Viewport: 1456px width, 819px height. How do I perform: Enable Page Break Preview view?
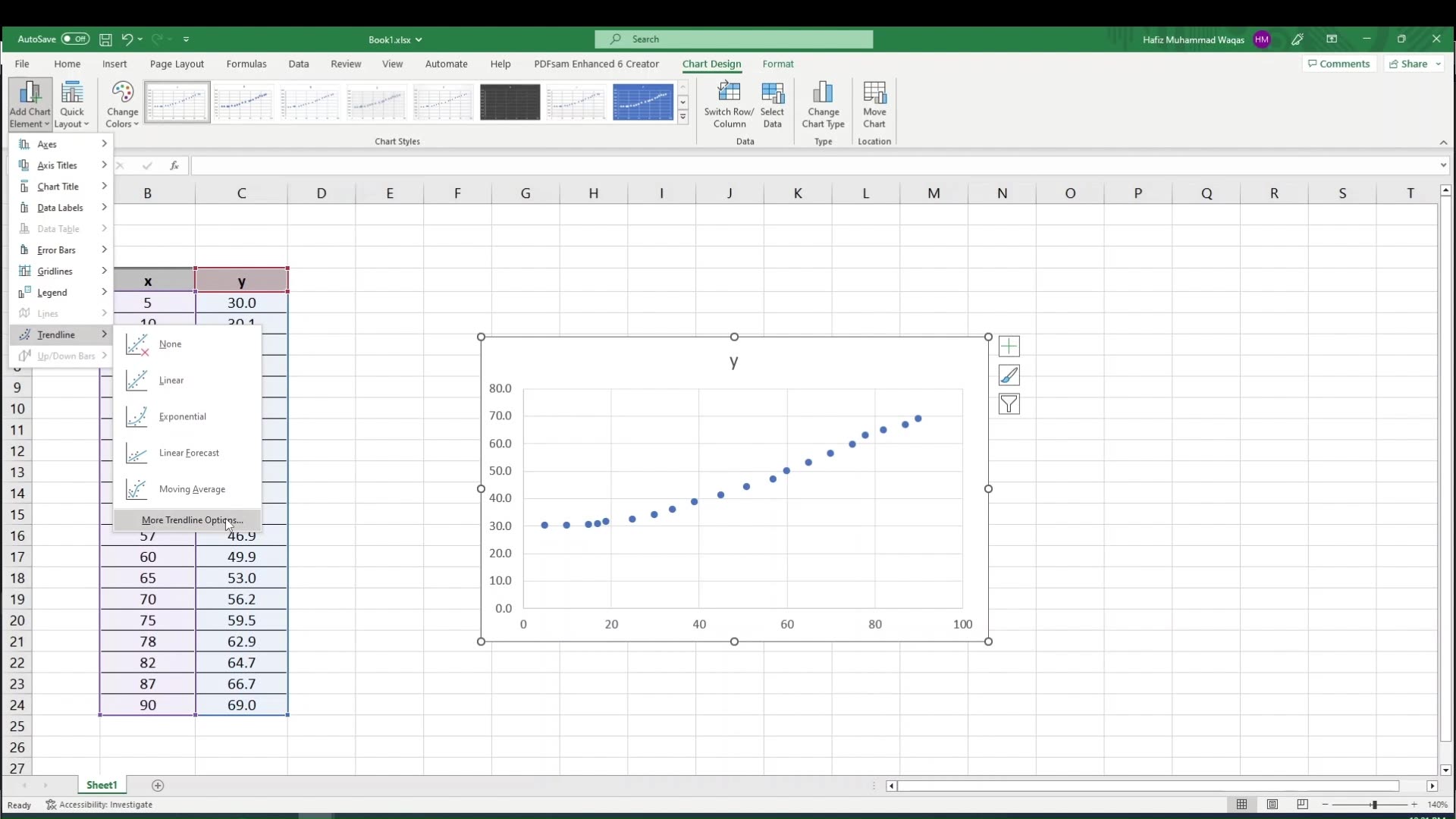[1303, 805]
